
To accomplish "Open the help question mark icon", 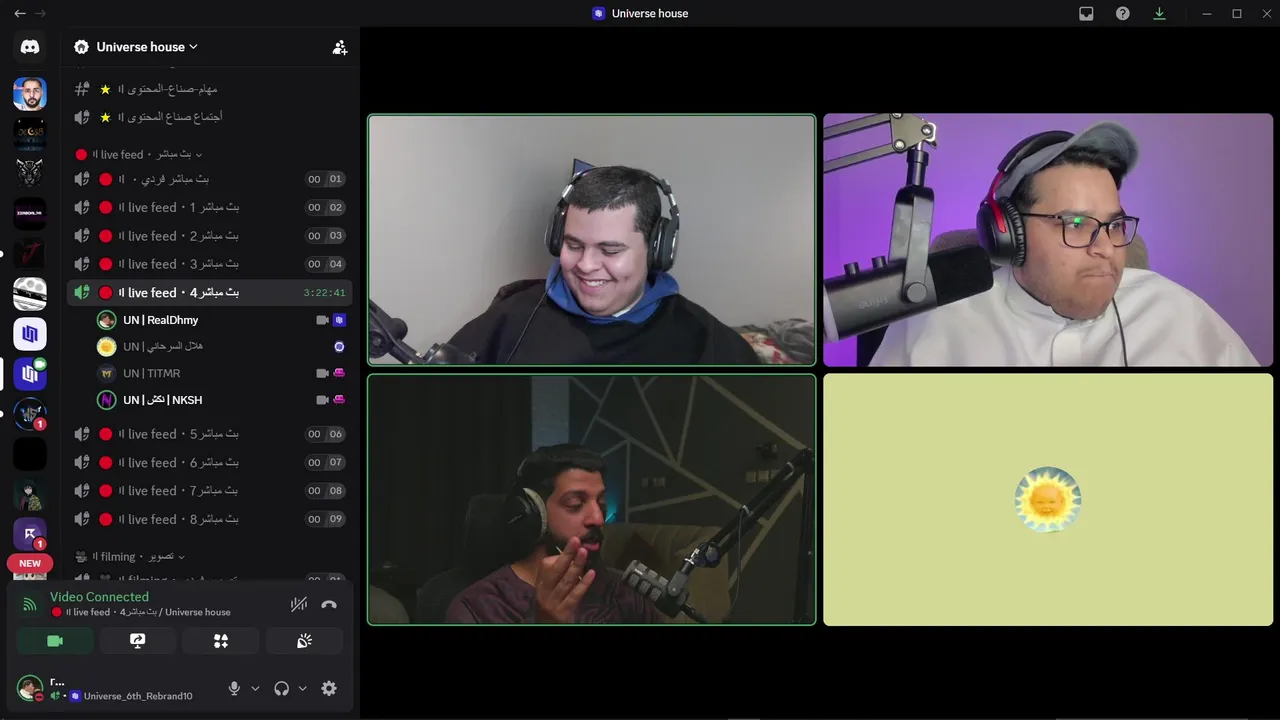I will coord(1123,13).
